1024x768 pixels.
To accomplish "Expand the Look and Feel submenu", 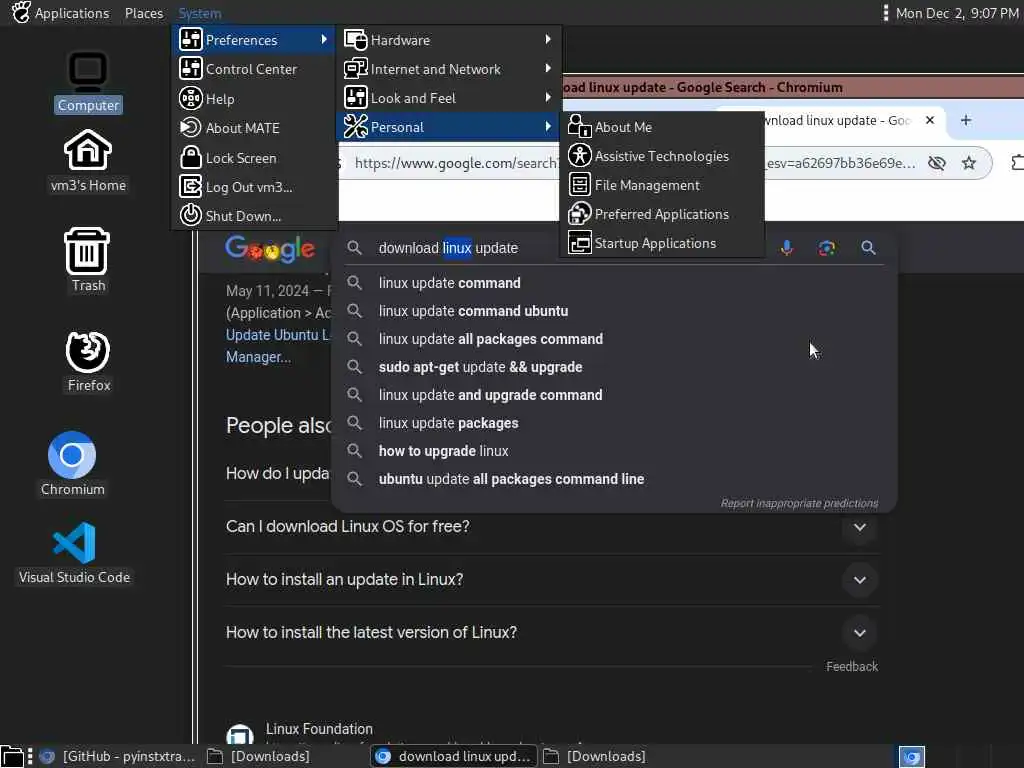I will (448, 98).
